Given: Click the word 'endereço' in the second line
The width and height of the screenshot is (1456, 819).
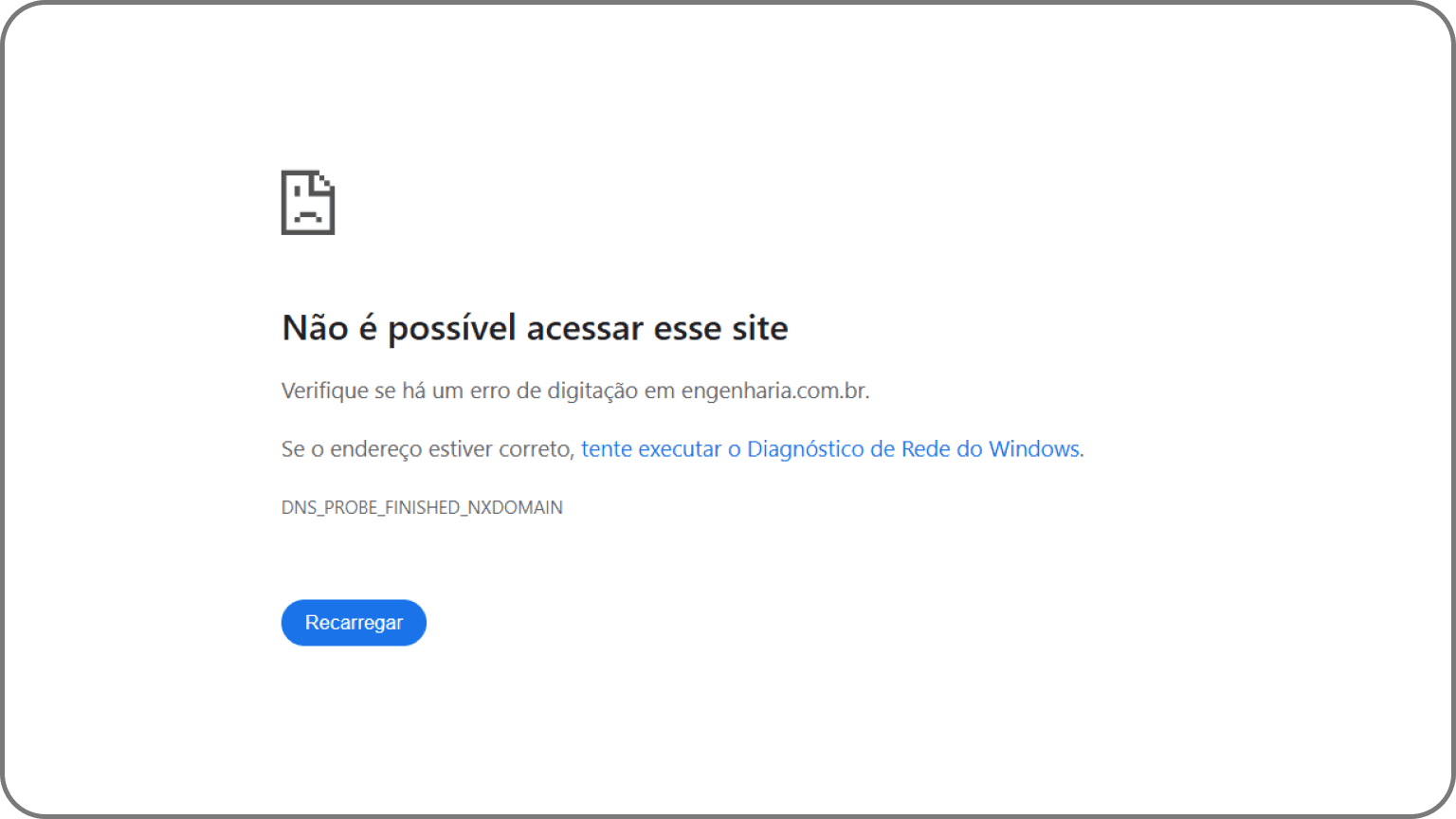Looking at the screenshot, I should 375,450.
